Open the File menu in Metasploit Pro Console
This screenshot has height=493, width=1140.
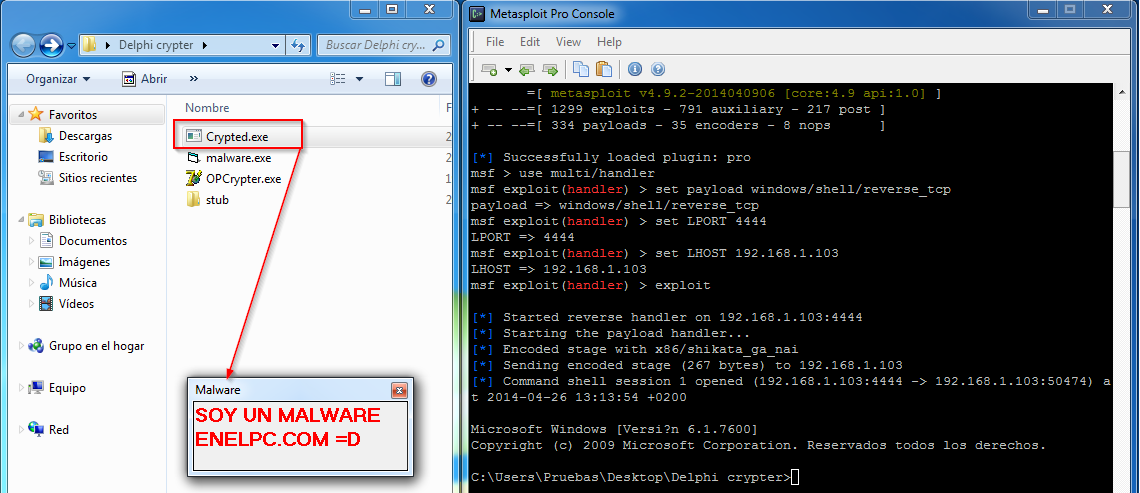click(x=495, y=41)
